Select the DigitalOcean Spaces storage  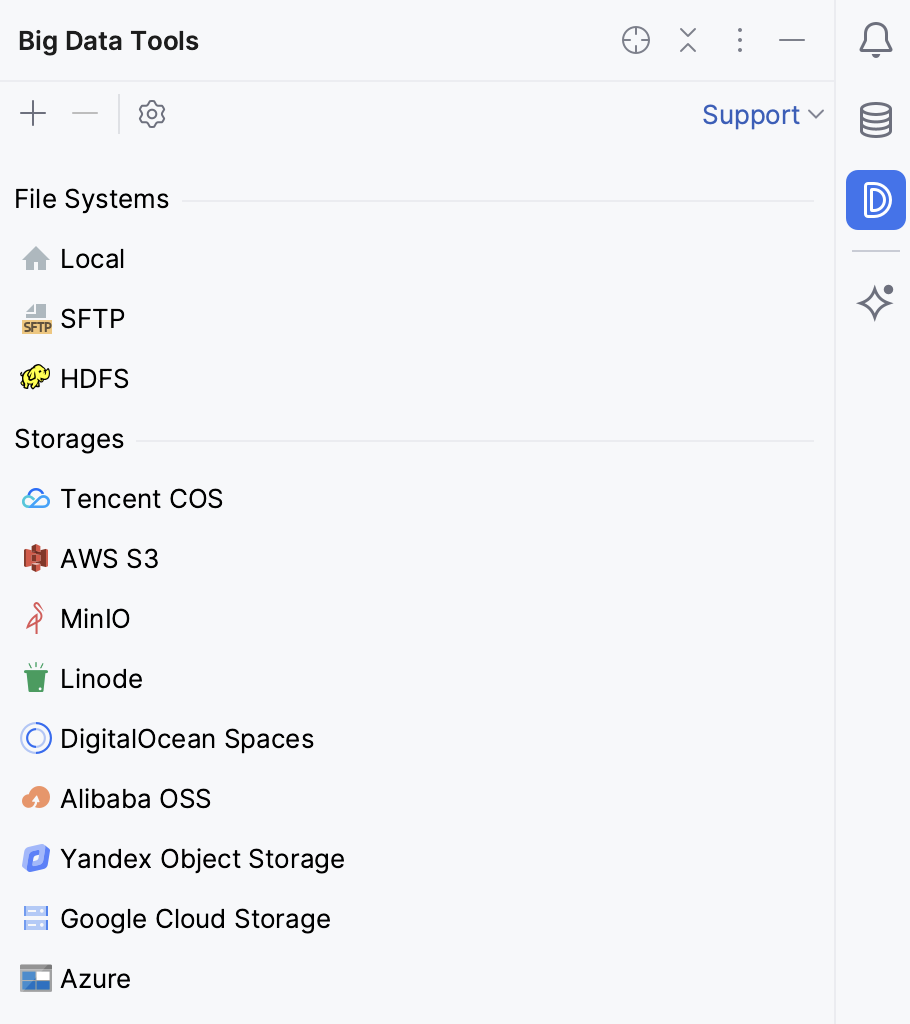click(186, 738)
